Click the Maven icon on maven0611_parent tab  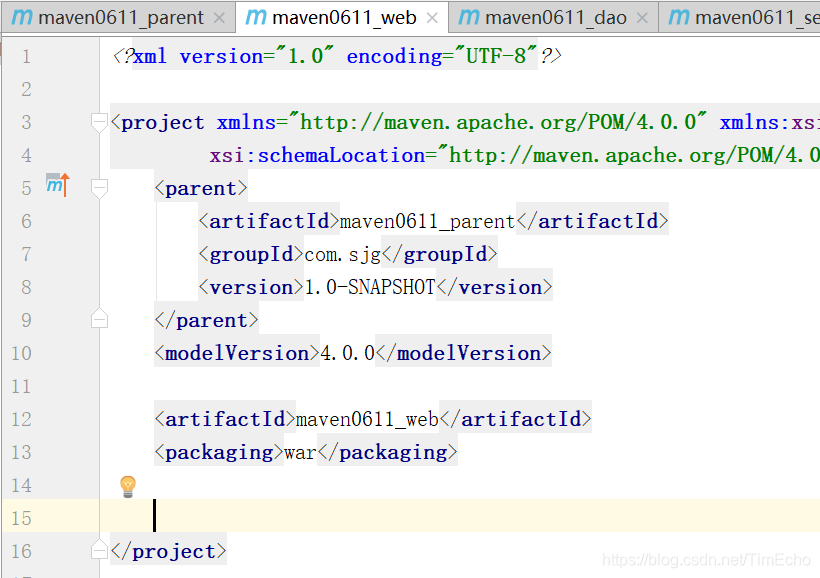tap(22, 17)
